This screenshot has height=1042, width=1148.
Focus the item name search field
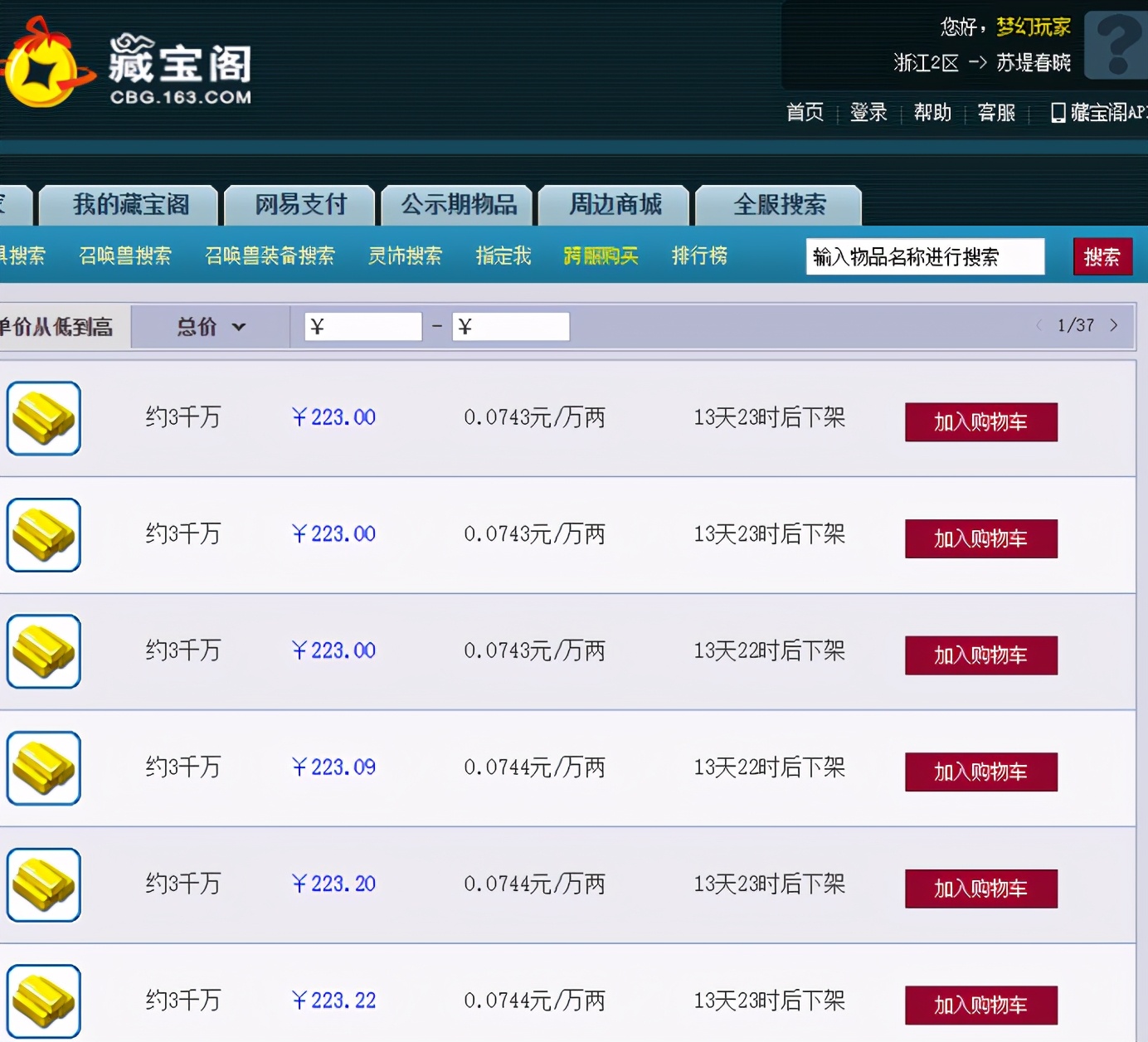(x=925, y=257)
